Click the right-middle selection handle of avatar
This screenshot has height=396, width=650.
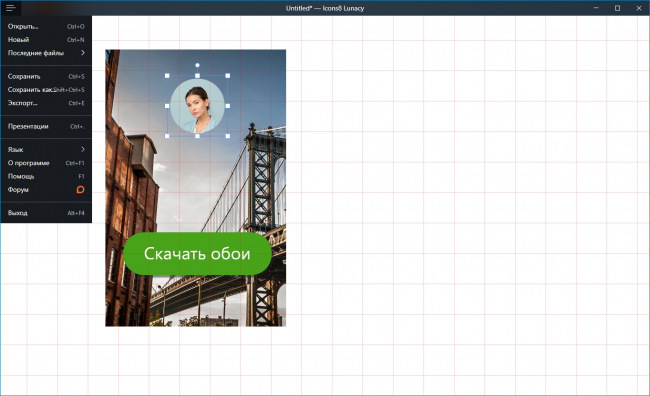(x=228, y=106)
